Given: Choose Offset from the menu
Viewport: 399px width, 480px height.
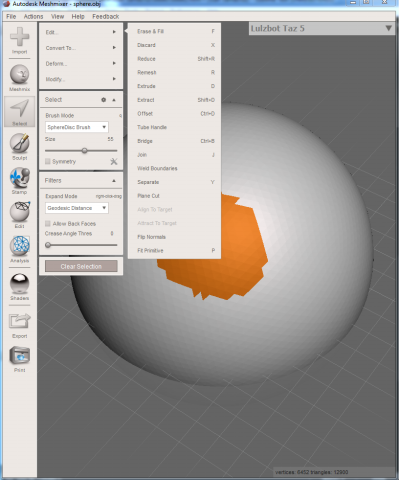Looking at the screenshot, I should point(174,114).
